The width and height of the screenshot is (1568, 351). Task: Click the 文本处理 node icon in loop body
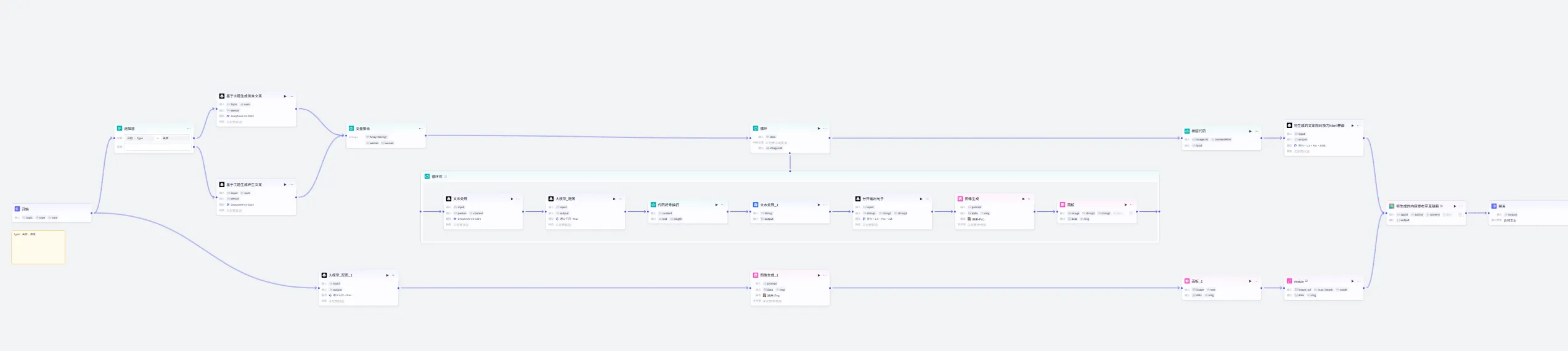click(x=449, y=198)
